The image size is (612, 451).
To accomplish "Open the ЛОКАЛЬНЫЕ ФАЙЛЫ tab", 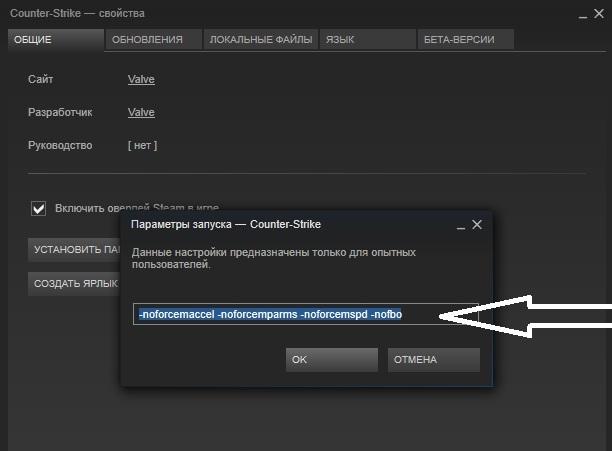I will point(260,39).
